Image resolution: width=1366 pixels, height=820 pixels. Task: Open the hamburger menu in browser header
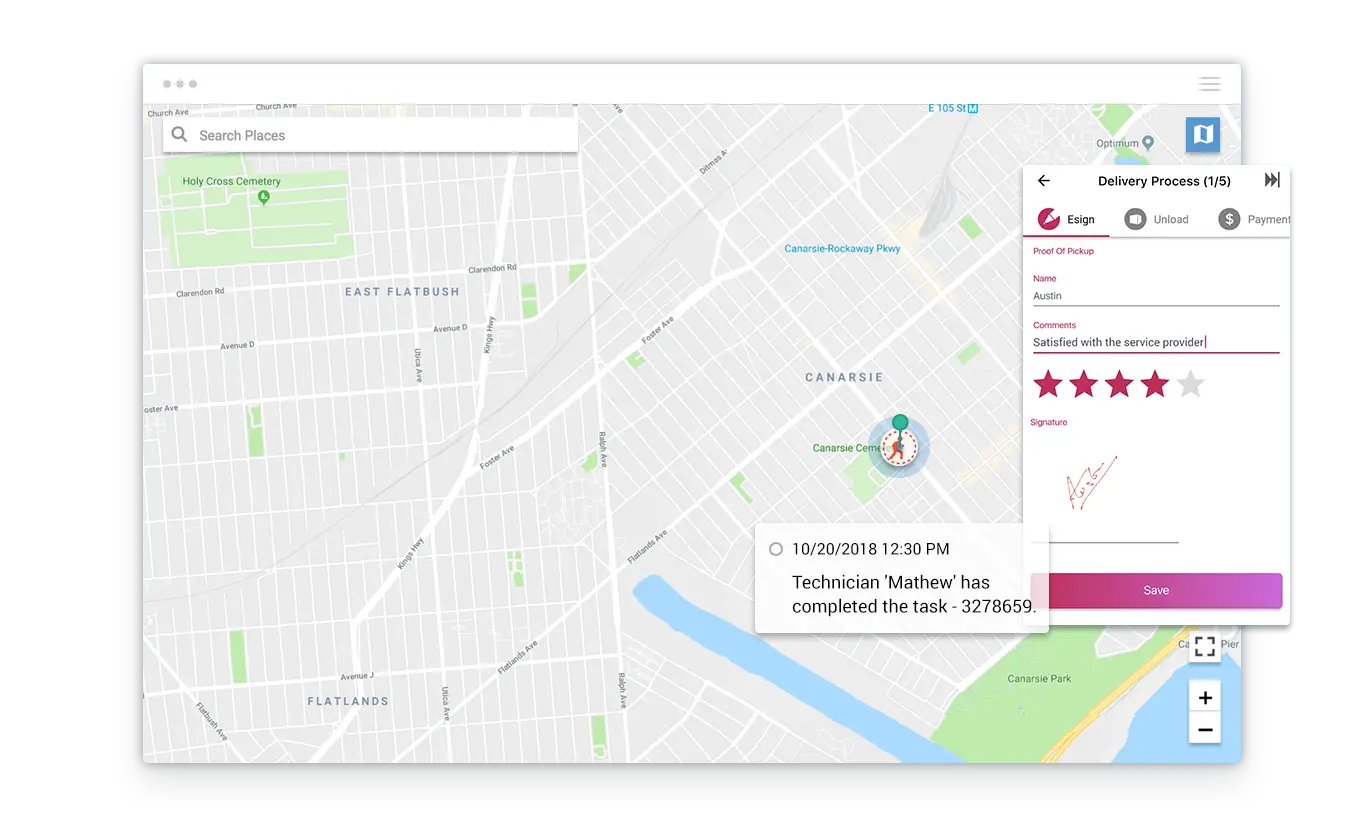pyautogui.click(x=1209, y=84)
